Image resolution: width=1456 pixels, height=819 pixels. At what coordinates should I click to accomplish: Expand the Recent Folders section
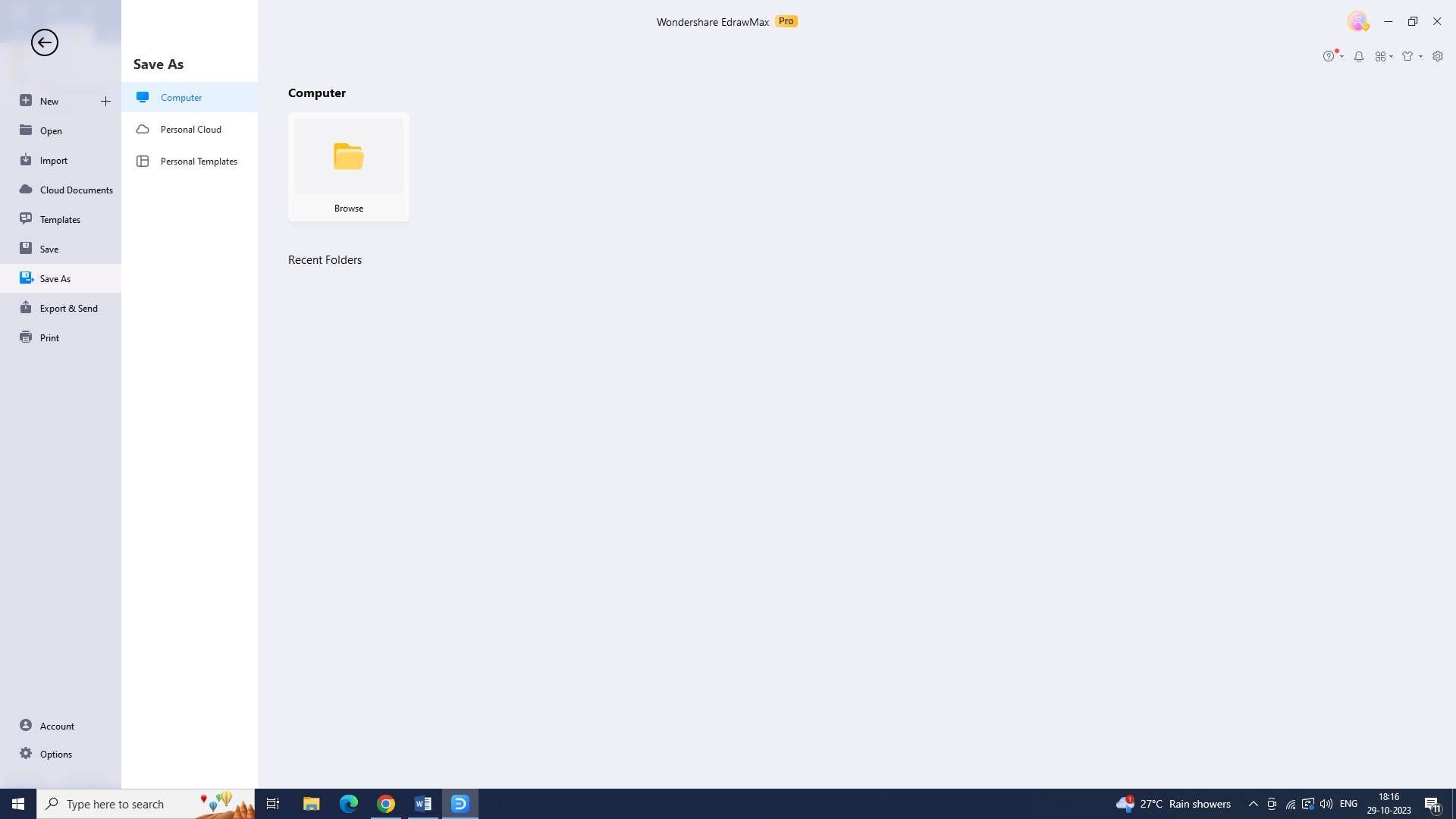[324, 259]
